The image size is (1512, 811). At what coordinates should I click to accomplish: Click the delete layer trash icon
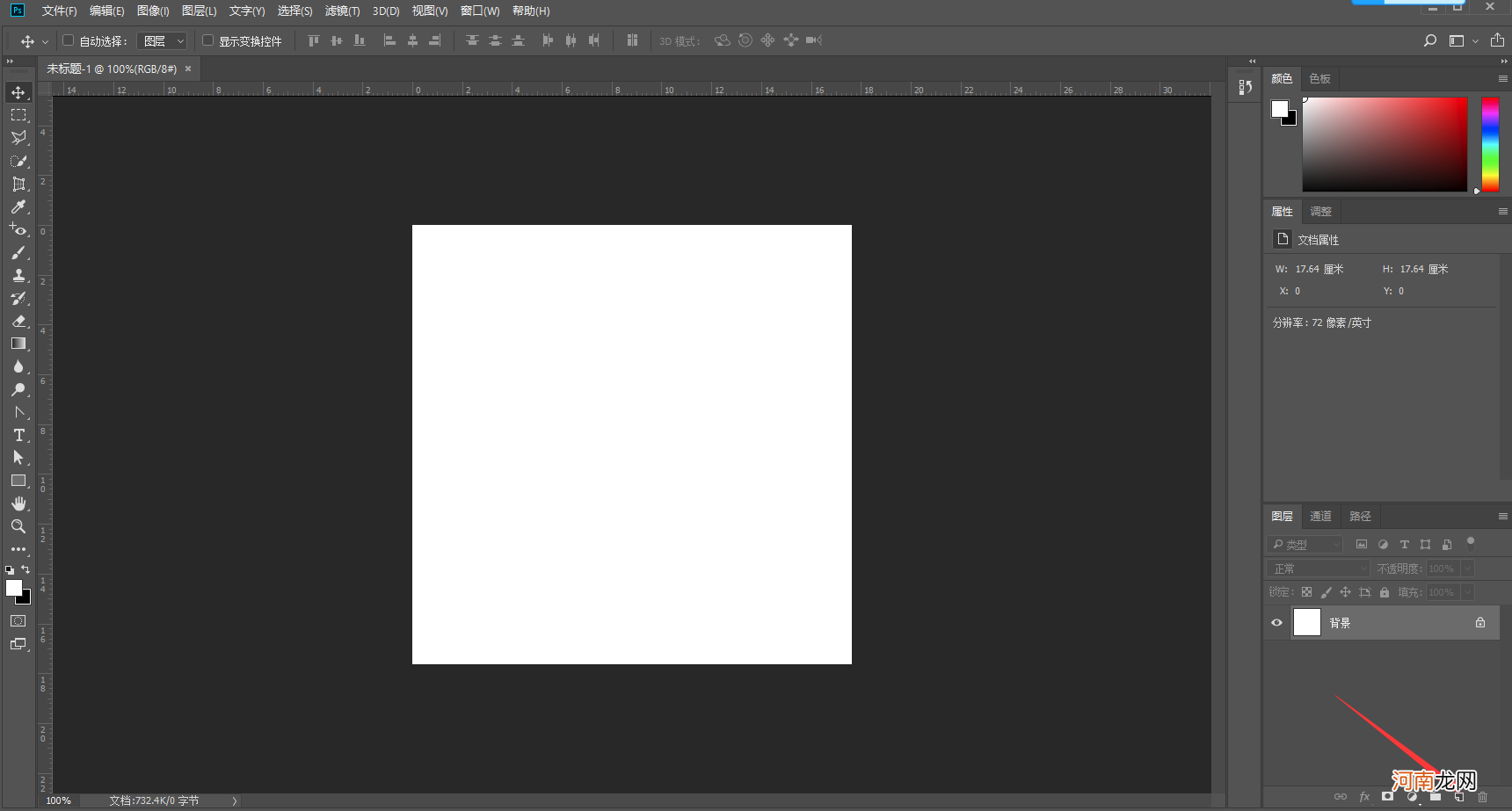pyautogui.click(x=1482, y=797)
